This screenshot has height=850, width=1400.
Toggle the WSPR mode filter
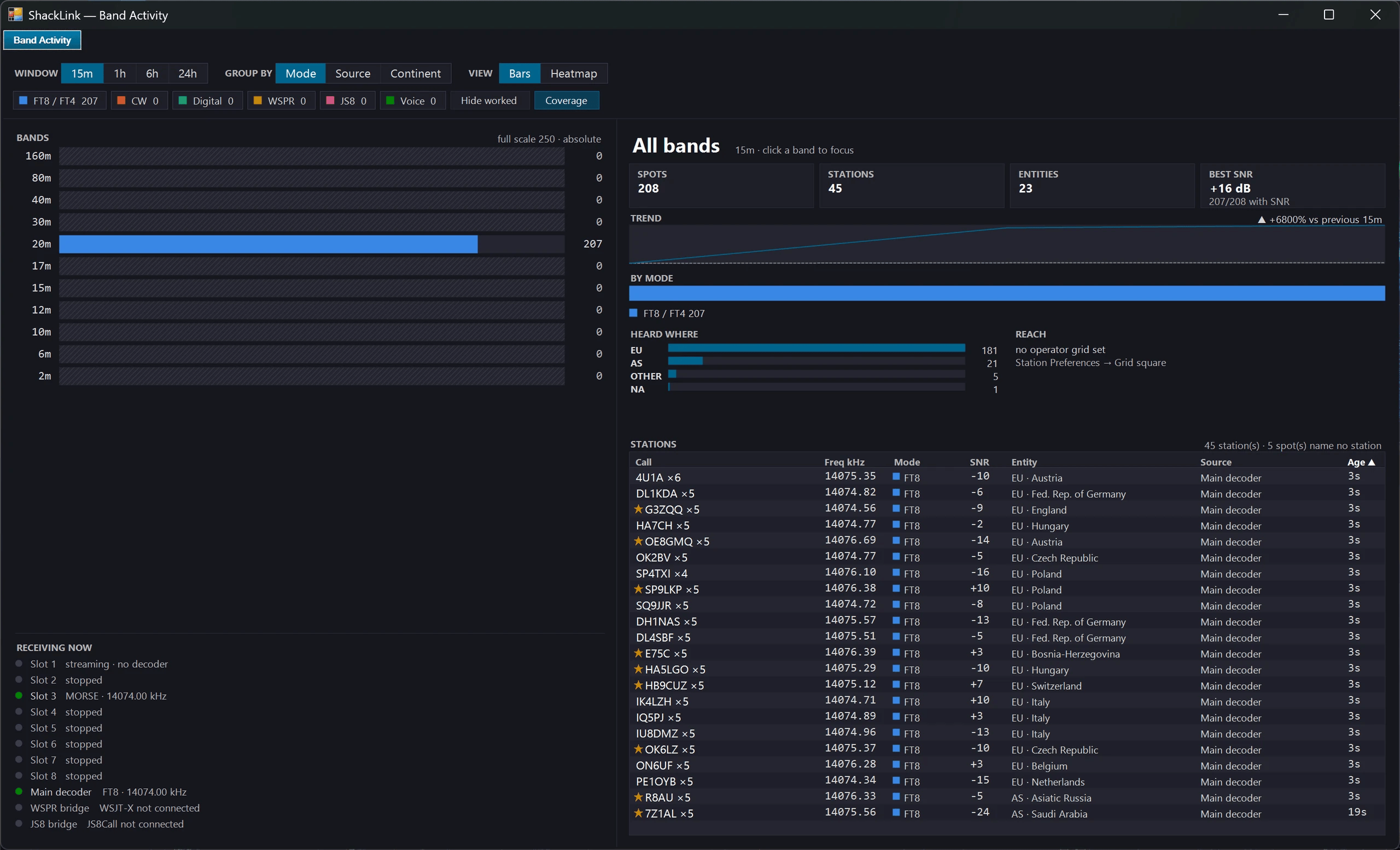click(x=281, y=101)
